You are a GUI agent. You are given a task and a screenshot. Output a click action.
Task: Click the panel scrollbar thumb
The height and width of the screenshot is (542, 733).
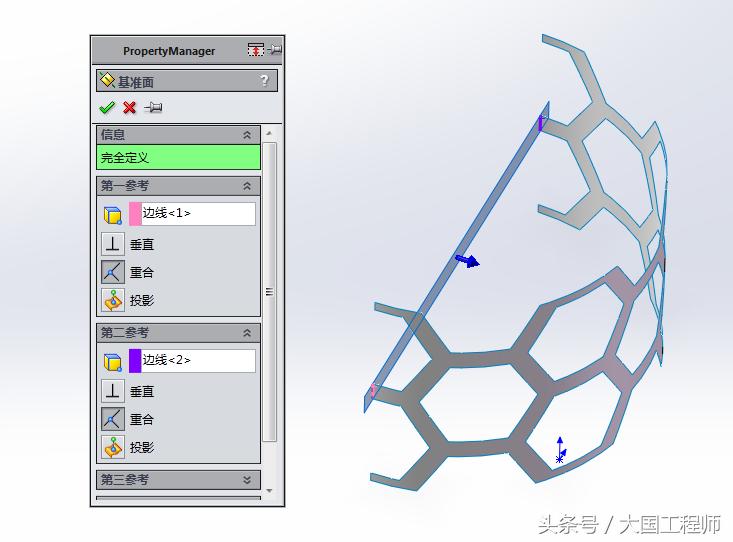point(269,292)
